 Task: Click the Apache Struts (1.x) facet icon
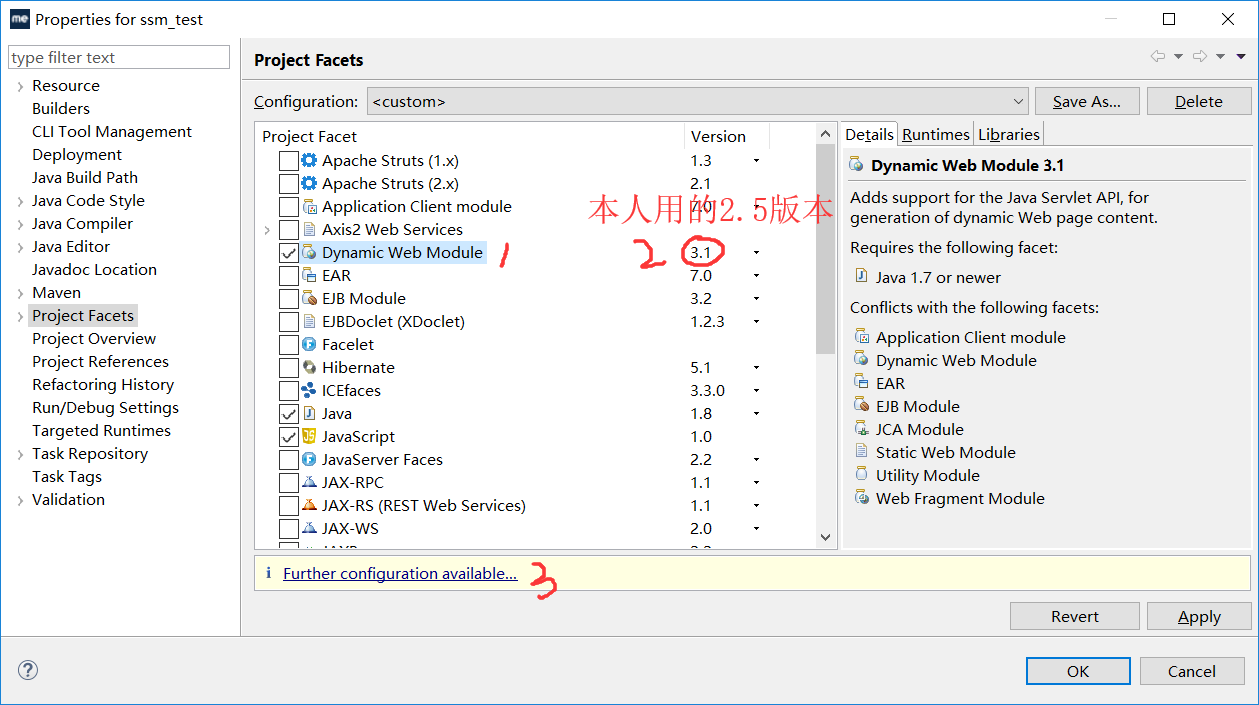tap(309, 160)
